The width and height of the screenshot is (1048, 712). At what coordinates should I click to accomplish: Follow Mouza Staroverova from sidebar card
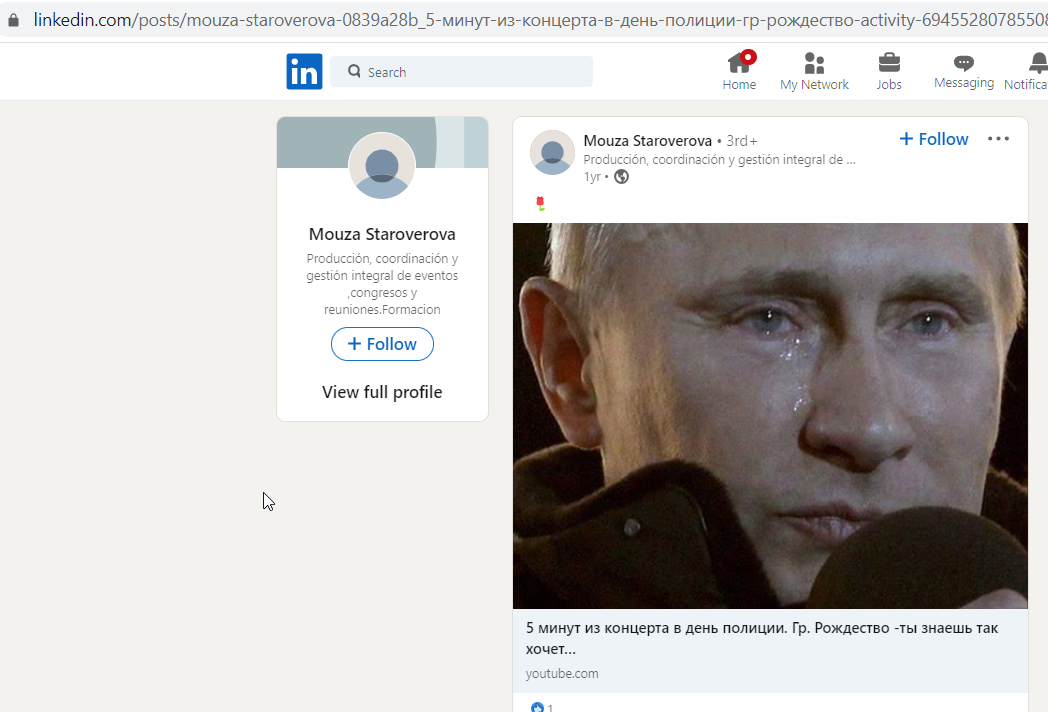(x=382, y=344)
